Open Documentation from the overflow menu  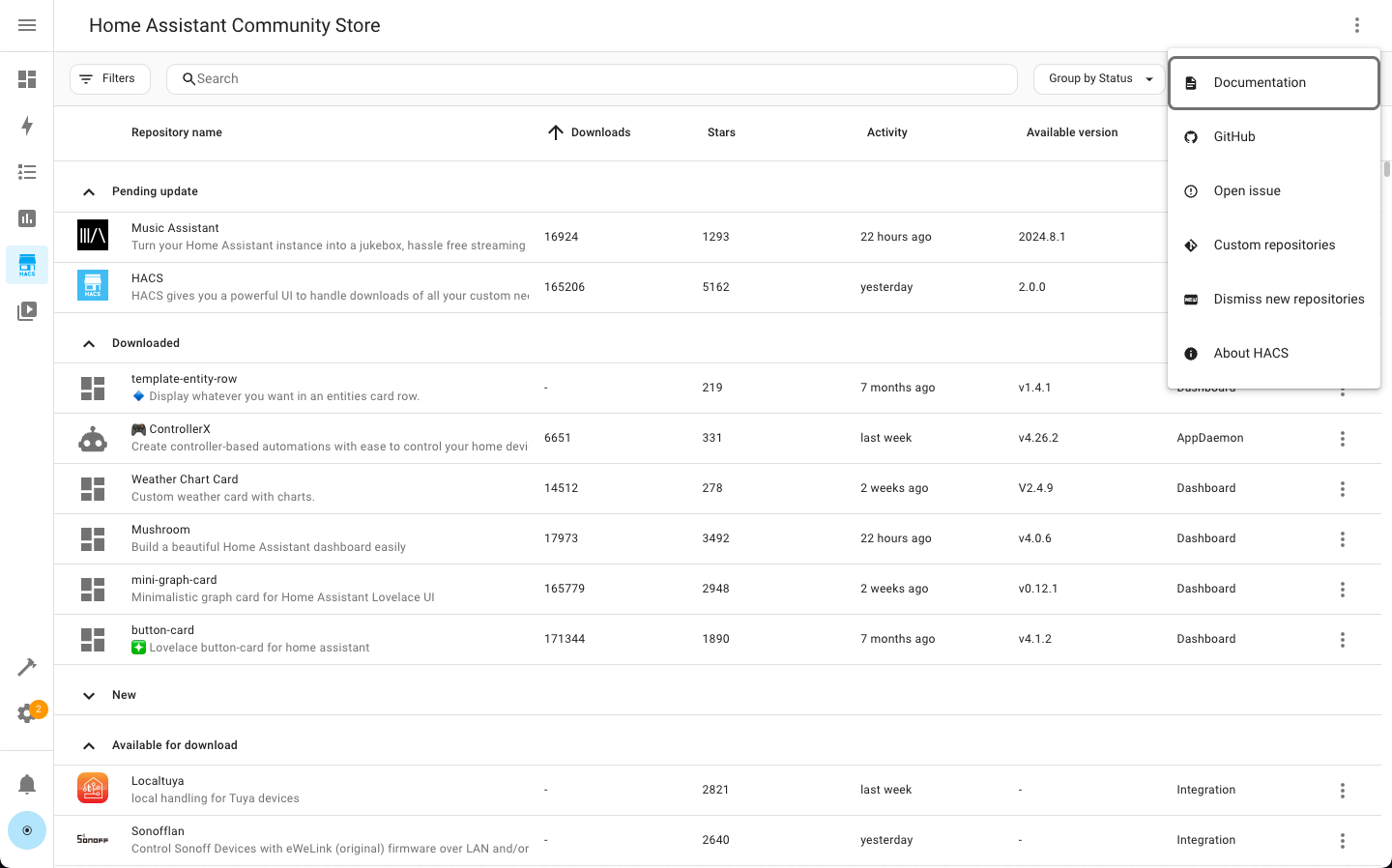click(x=1260, y=82)
